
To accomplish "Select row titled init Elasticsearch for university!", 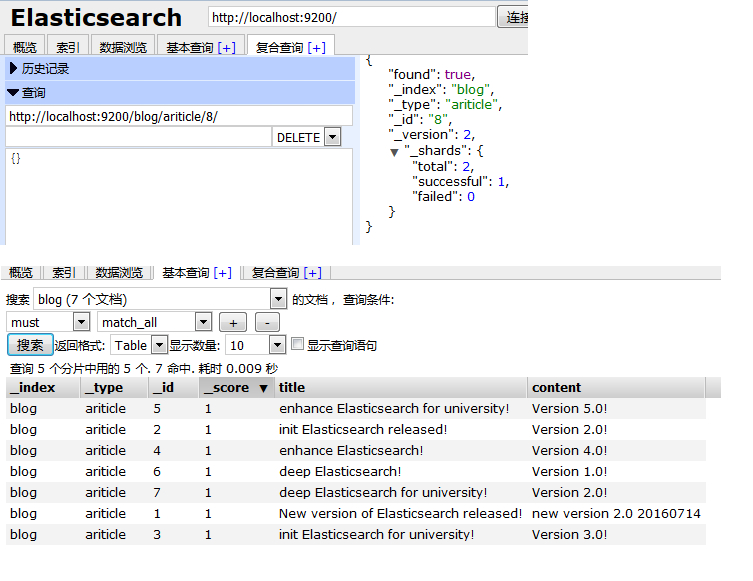I will click(356, 535).
